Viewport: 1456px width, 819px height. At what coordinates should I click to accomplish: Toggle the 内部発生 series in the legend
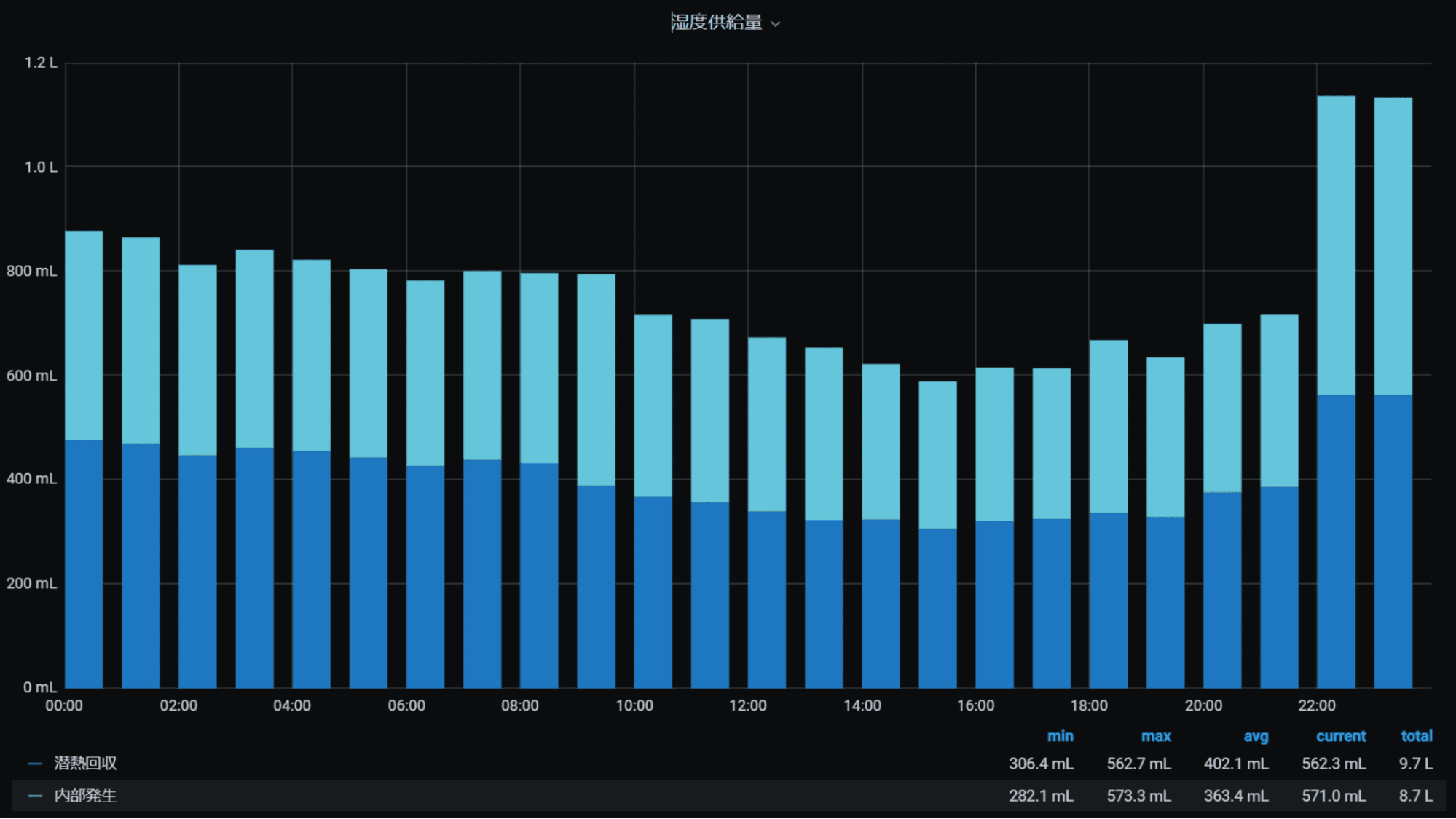85,795
